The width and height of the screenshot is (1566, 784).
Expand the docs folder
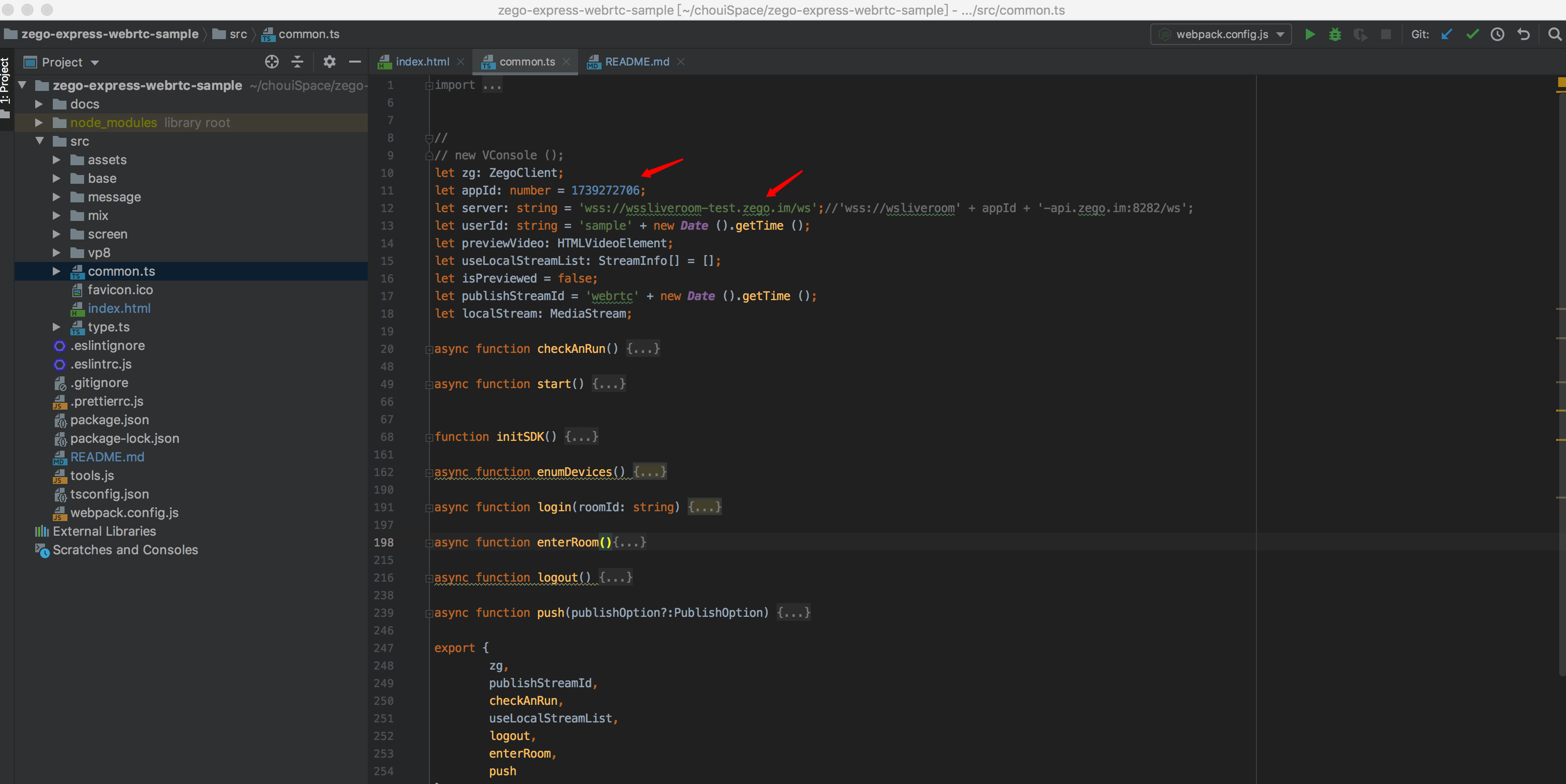tap(39, 105)
